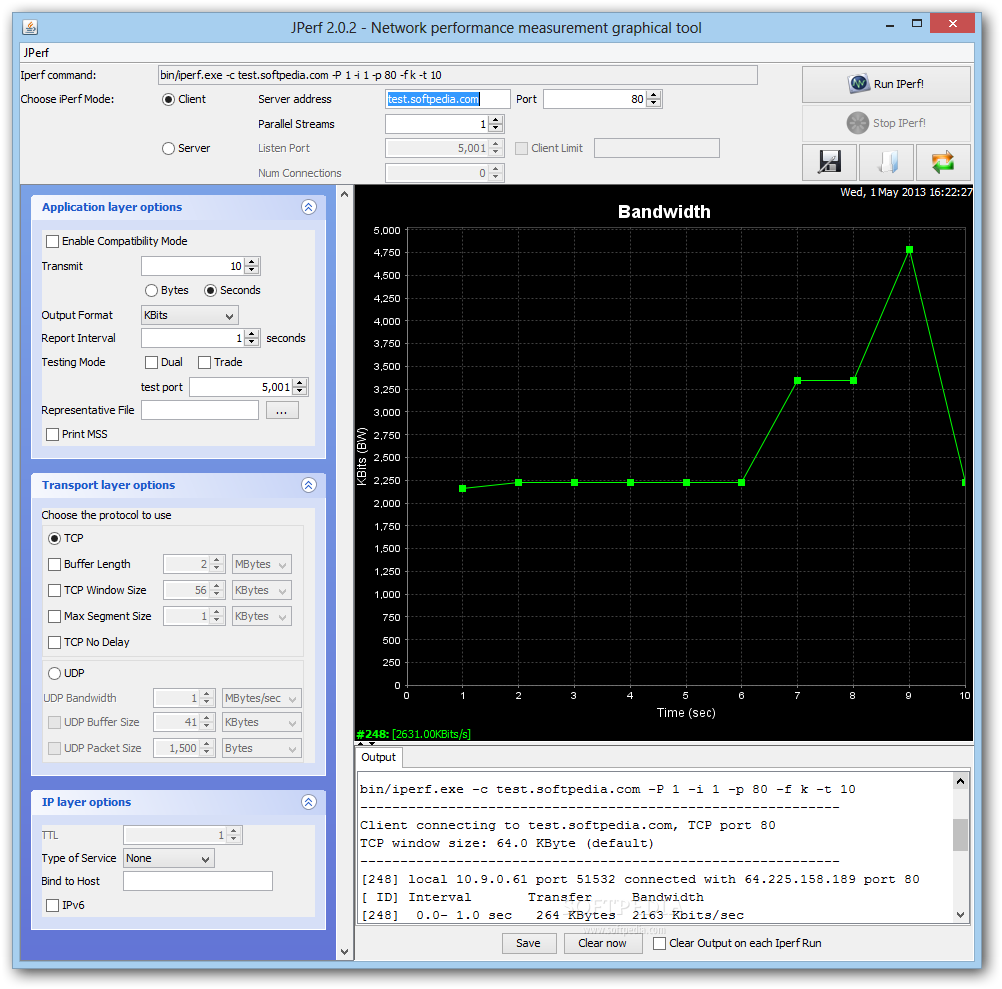Image resolution: width=1002 pixels, height=989 pixels.
Task: Check the Print MSS option
Action: point(51,433)
